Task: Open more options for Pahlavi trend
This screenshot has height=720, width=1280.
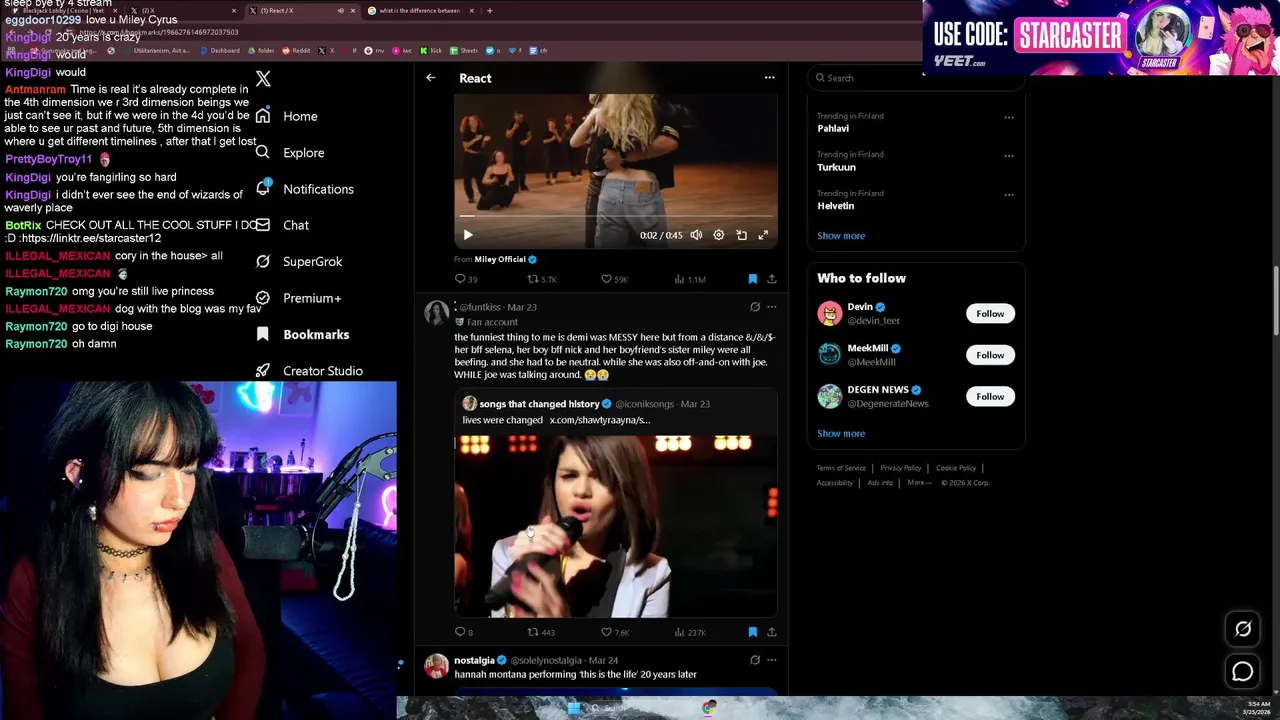Action: coord(1008,117)
